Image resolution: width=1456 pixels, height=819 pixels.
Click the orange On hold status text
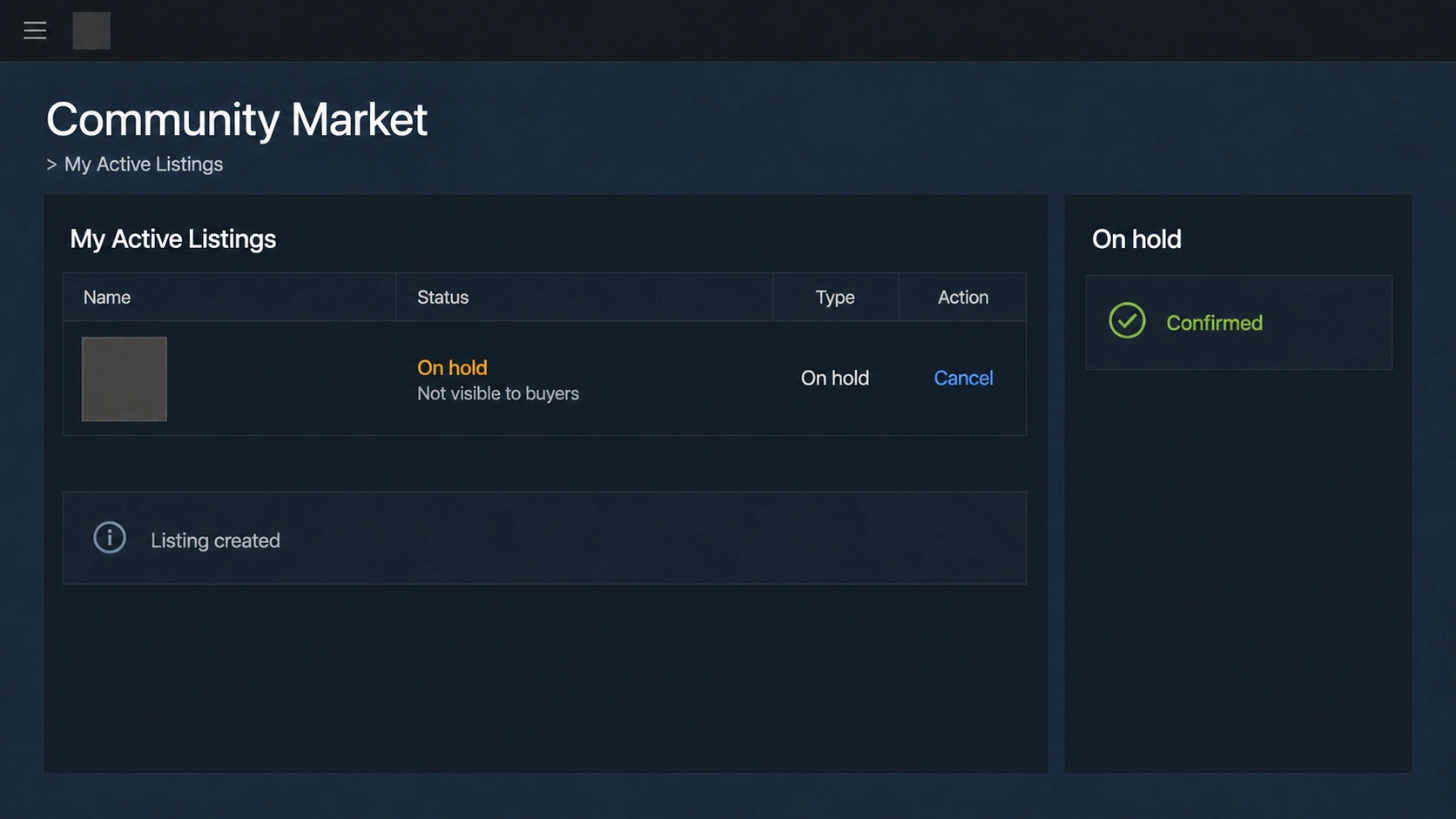click(x=452, y=367)
